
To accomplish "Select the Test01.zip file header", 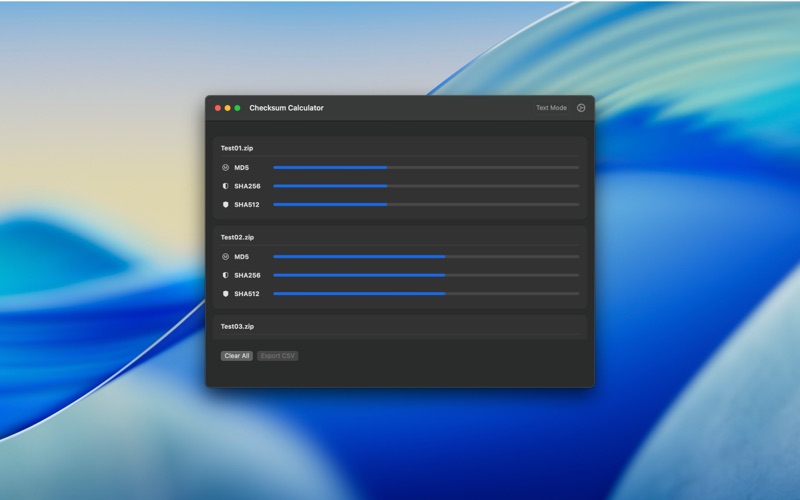I will 237,148.
